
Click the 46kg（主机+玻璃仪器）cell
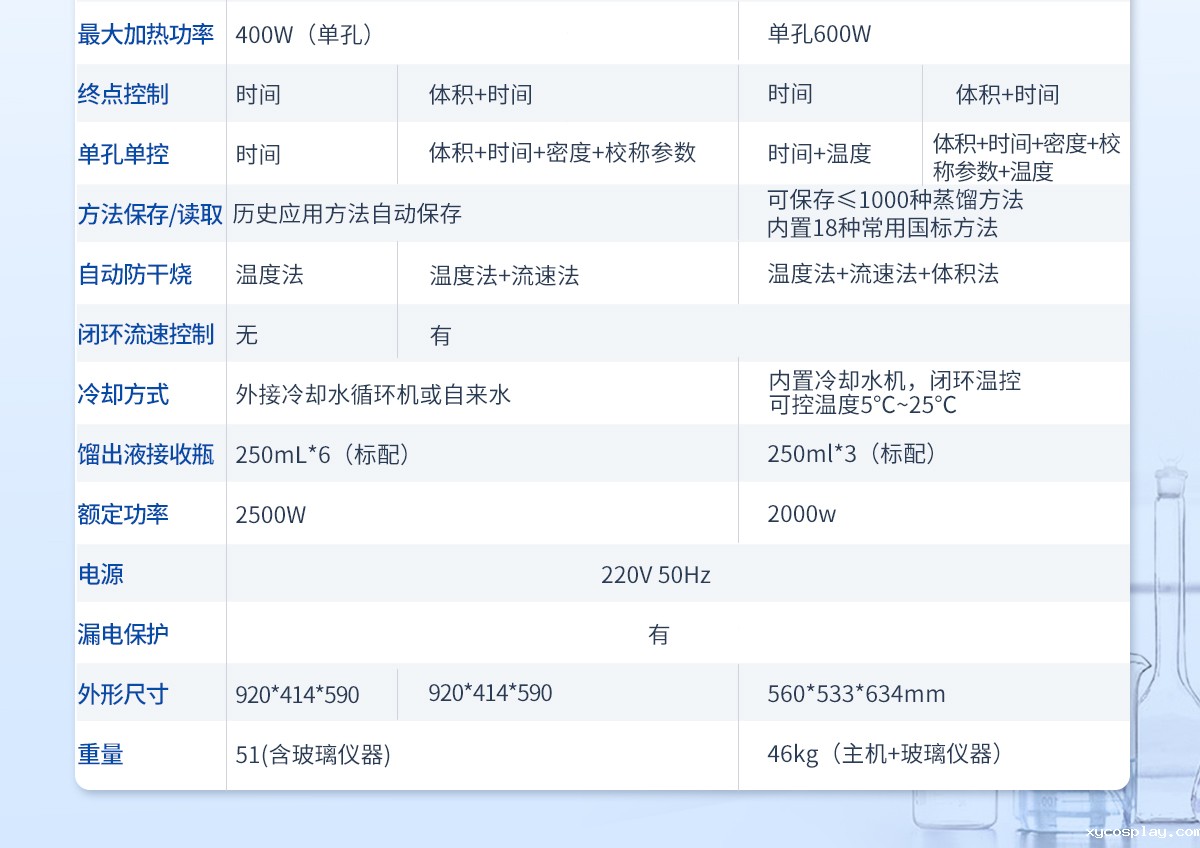tap(885, 754)
